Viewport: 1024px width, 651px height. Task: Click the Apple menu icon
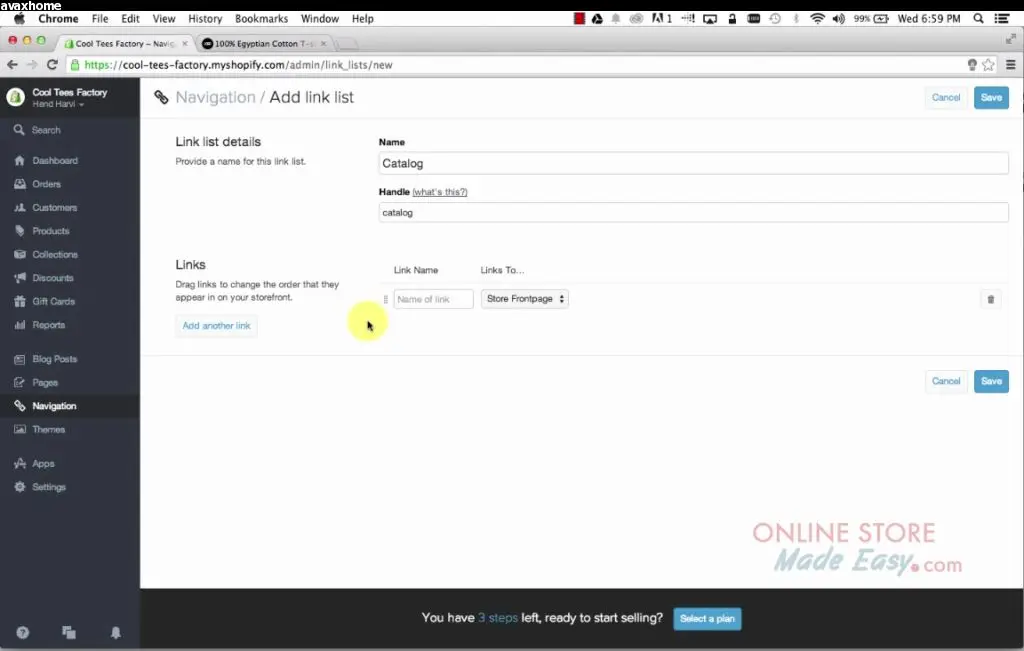pyautogui.click(x=20, y=18)
